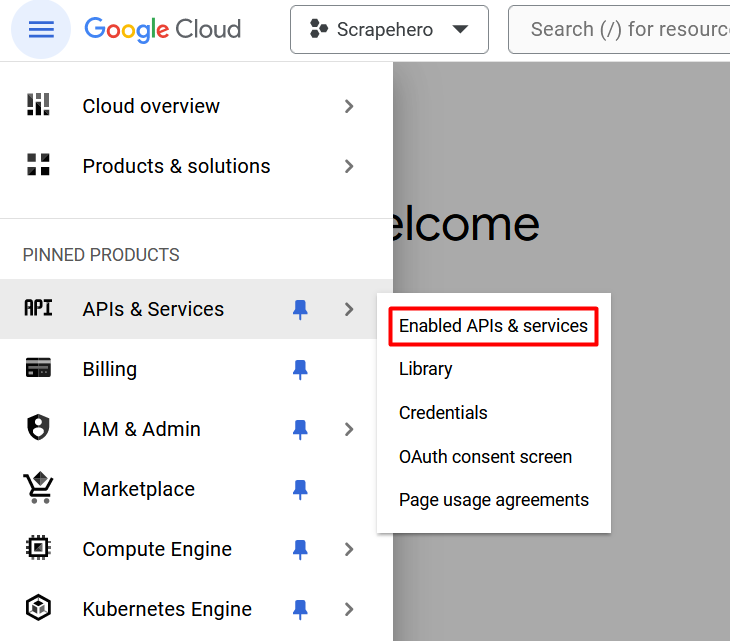Open Compute Engine menu item
Image resolution: width=730 pixels, height=641 pixels.
(196, 549)
